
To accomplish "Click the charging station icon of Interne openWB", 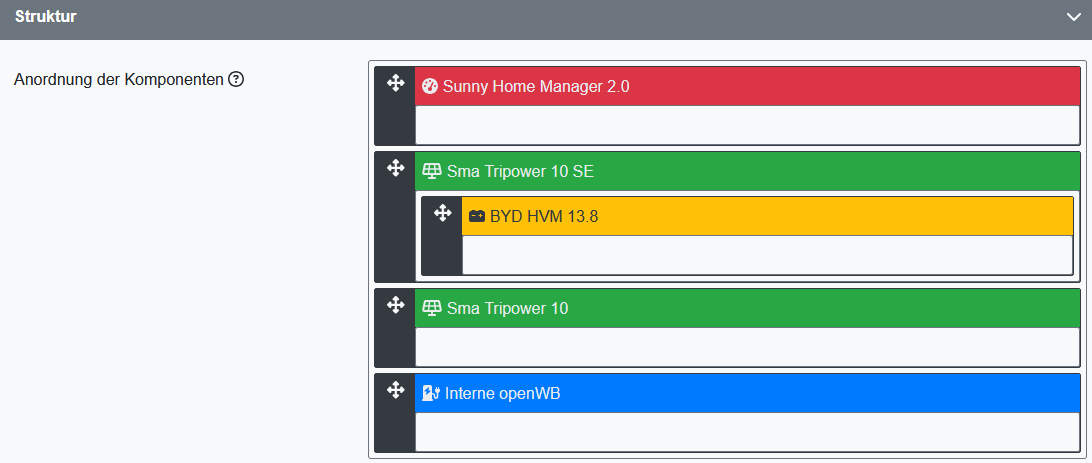I will 431,394.
